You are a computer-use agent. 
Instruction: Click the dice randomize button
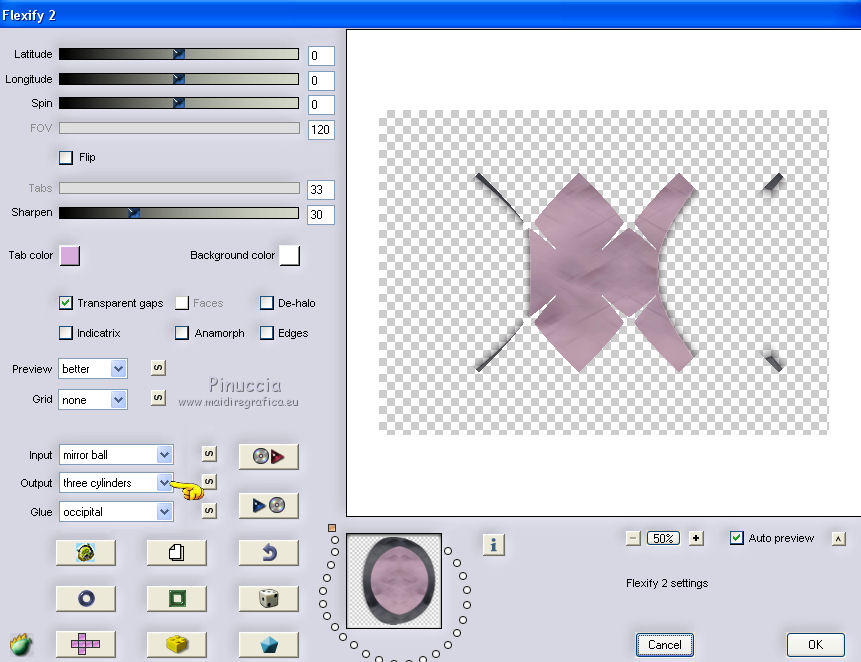(x=269, y=598)
